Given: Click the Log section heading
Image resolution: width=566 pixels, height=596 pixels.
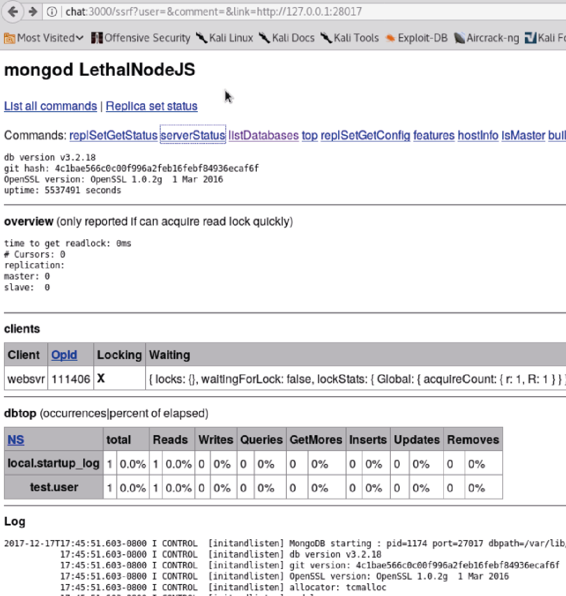Looking at the screenshot, I should [15, 522].
